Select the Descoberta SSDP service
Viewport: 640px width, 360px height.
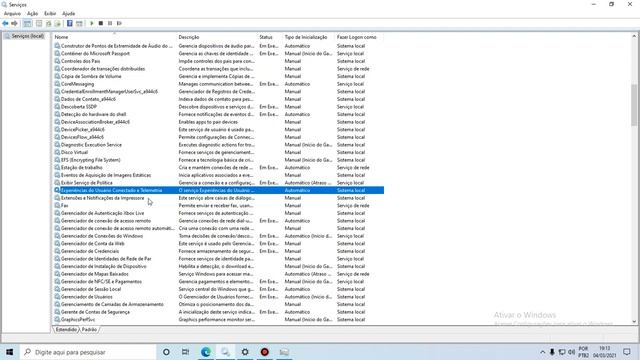(218, 107)
